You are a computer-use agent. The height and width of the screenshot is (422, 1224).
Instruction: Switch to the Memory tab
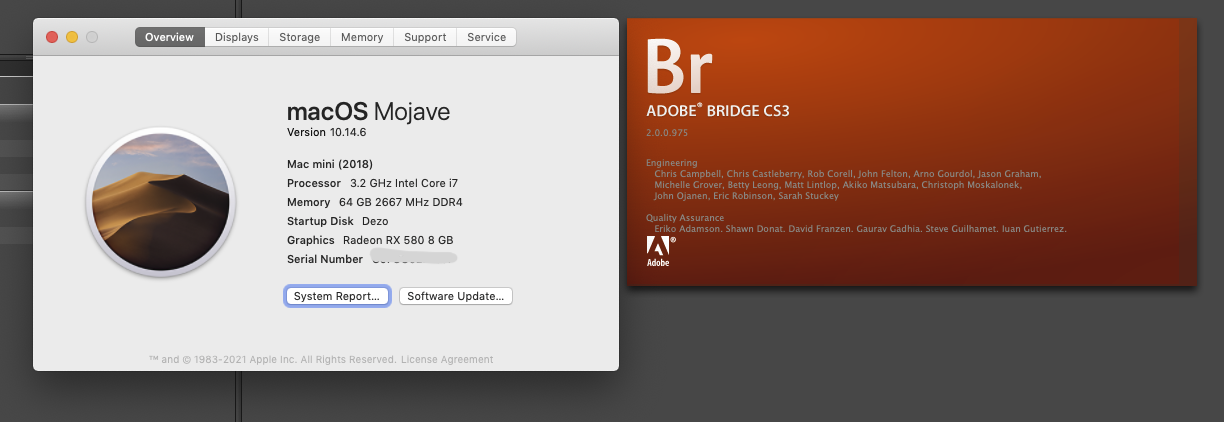[x=362, y=37]
